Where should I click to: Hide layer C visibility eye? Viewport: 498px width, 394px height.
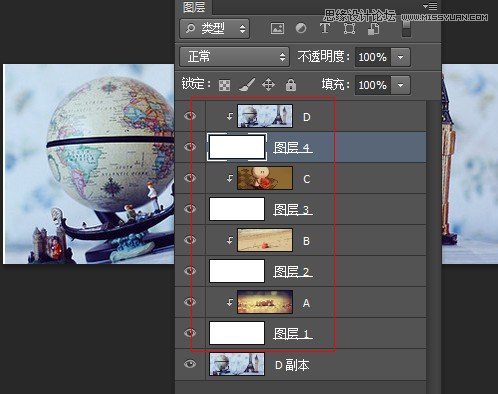point(190,178)
